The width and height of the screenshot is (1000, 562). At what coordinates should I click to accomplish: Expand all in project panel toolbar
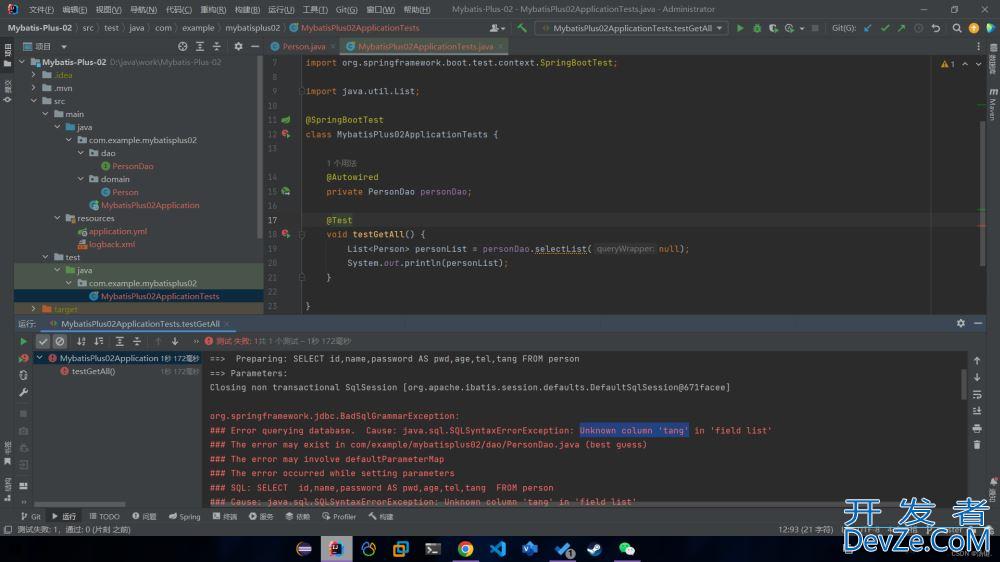click(200, 47)
